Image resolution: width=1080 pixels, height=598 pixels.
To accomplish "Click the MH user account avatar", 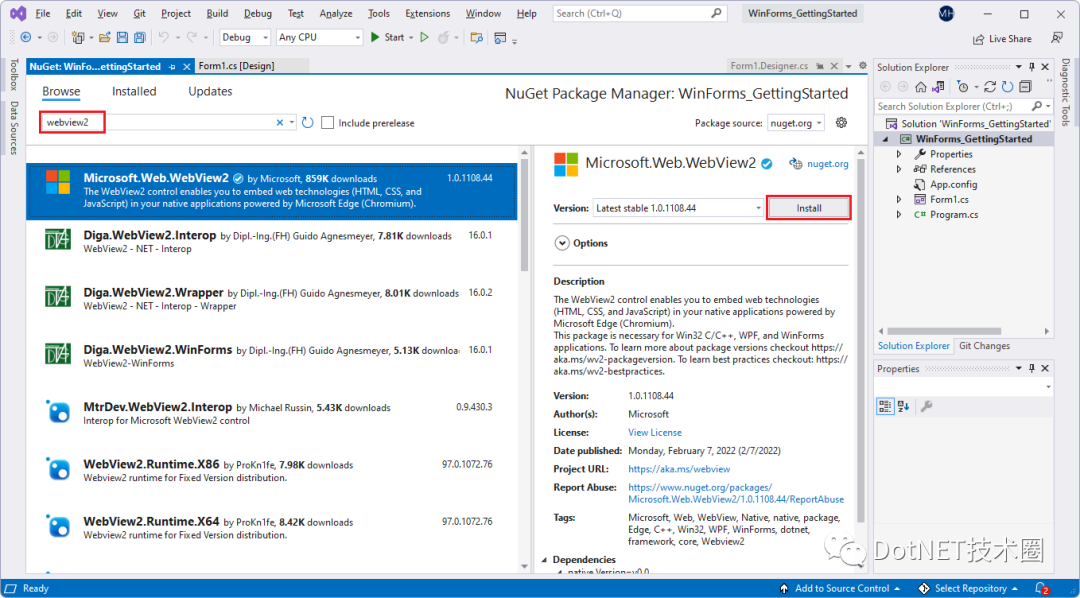I will [x=948, y=14].
